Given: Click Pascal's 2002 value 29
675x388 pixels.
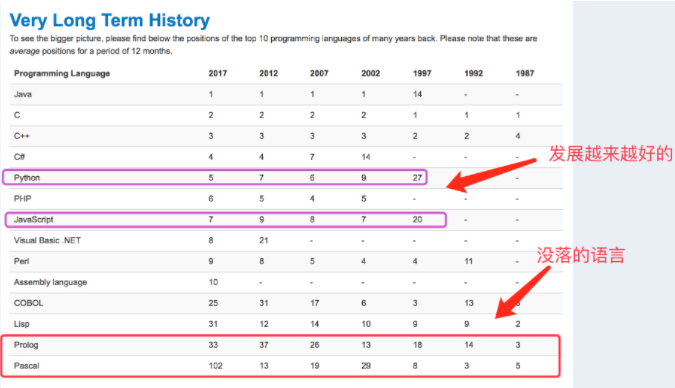Looking at the screenshot, I should [366, 366].
